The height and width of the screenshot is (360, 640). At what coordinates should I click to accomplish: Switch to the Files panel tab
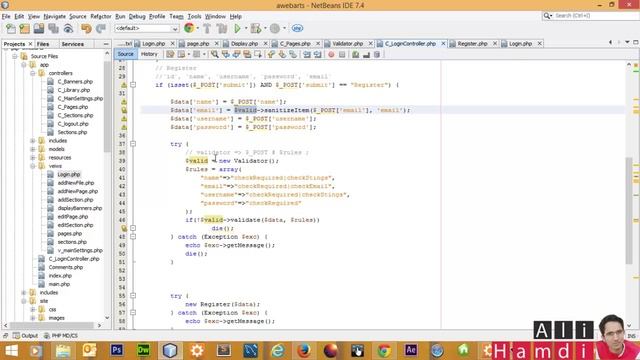pos(43,44)
